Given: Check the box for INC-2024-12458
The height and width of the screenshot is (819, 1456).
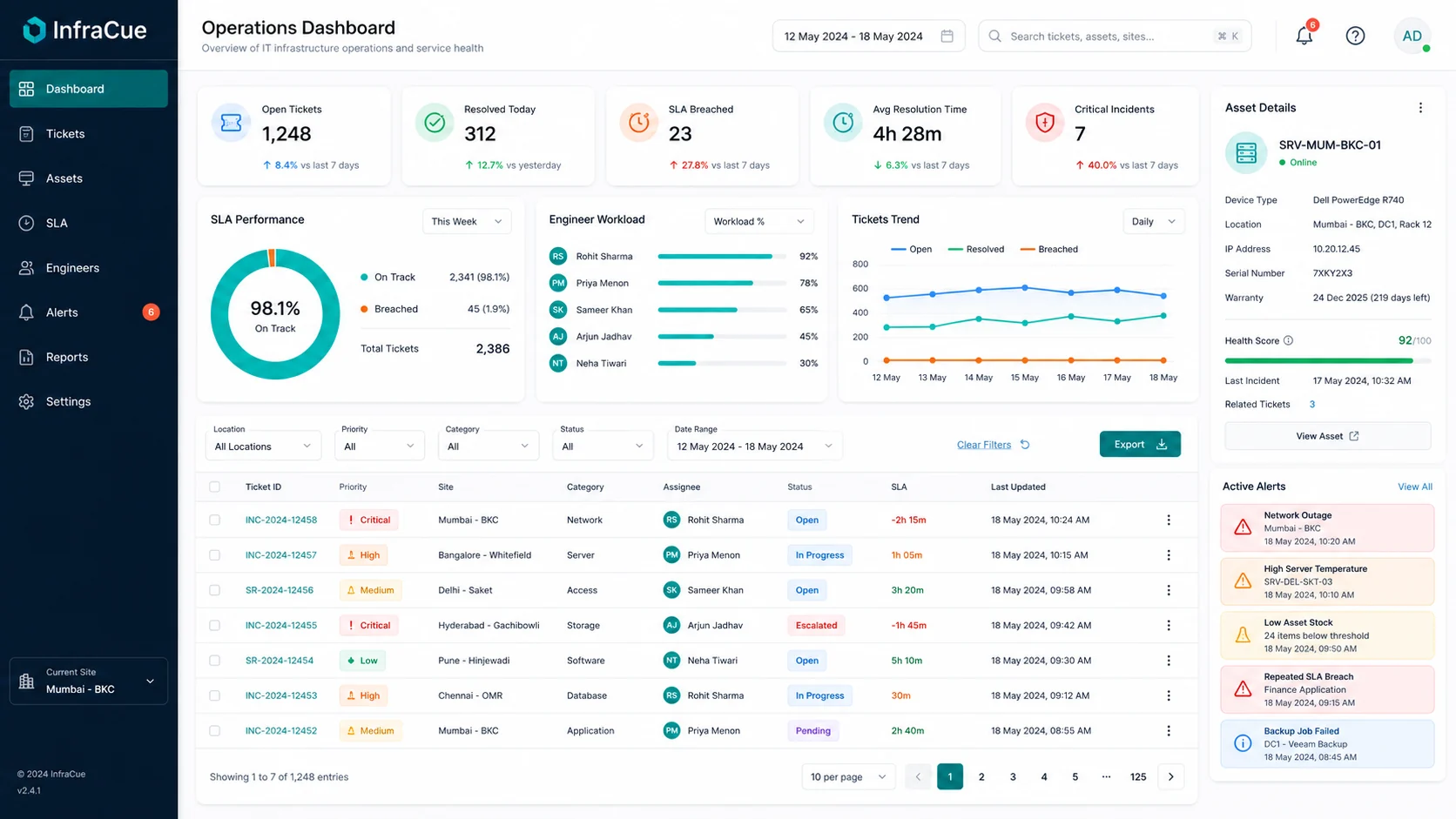Looking at the screenshot, I should pyautogui.click(x=215, y=520).
